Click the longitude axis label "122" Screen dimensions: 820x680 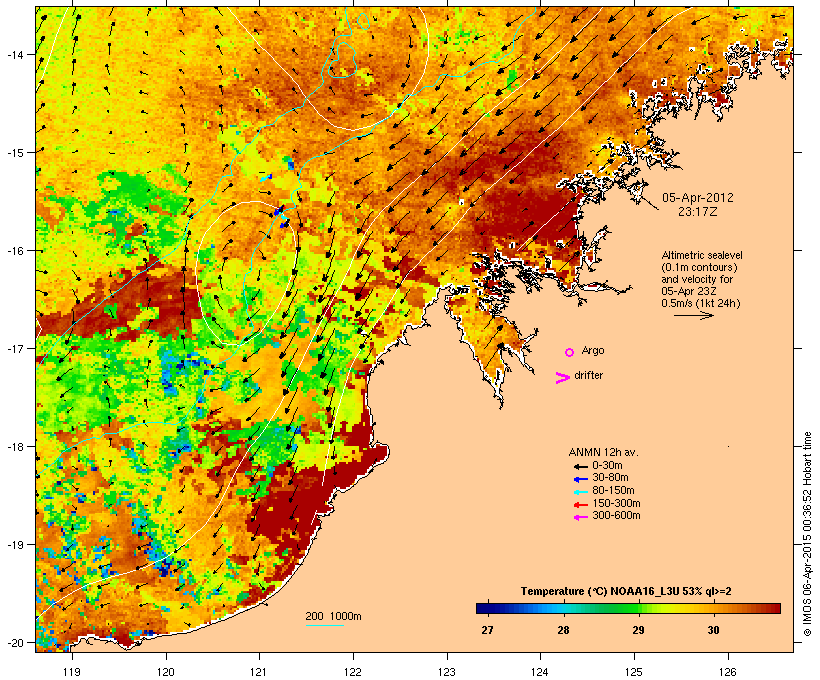(353, 672)
